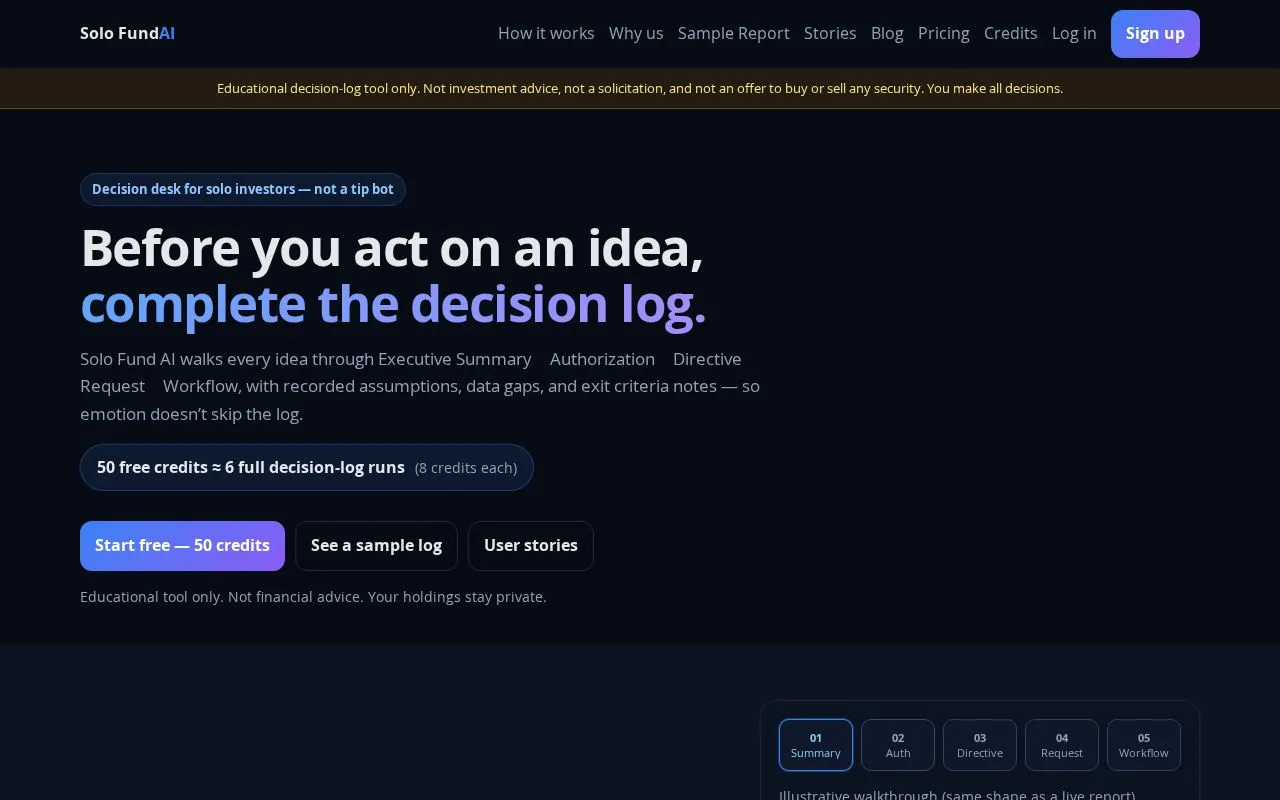Click the 50 free credits info pill

307,467
